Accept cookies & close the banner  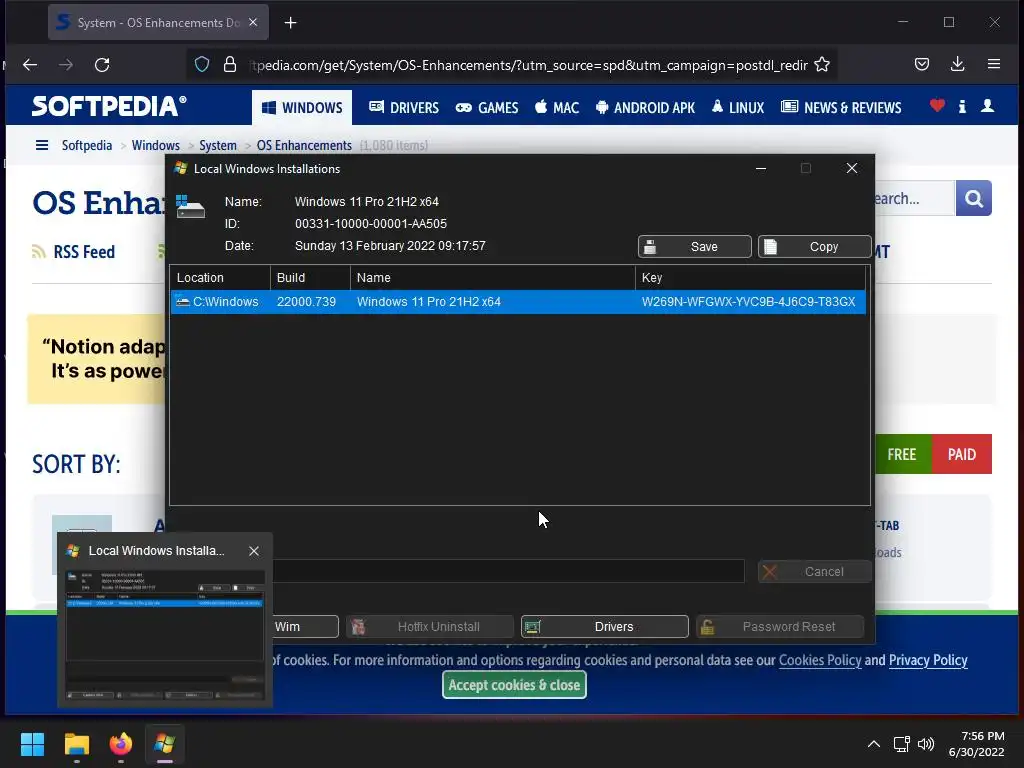(515, 685)
